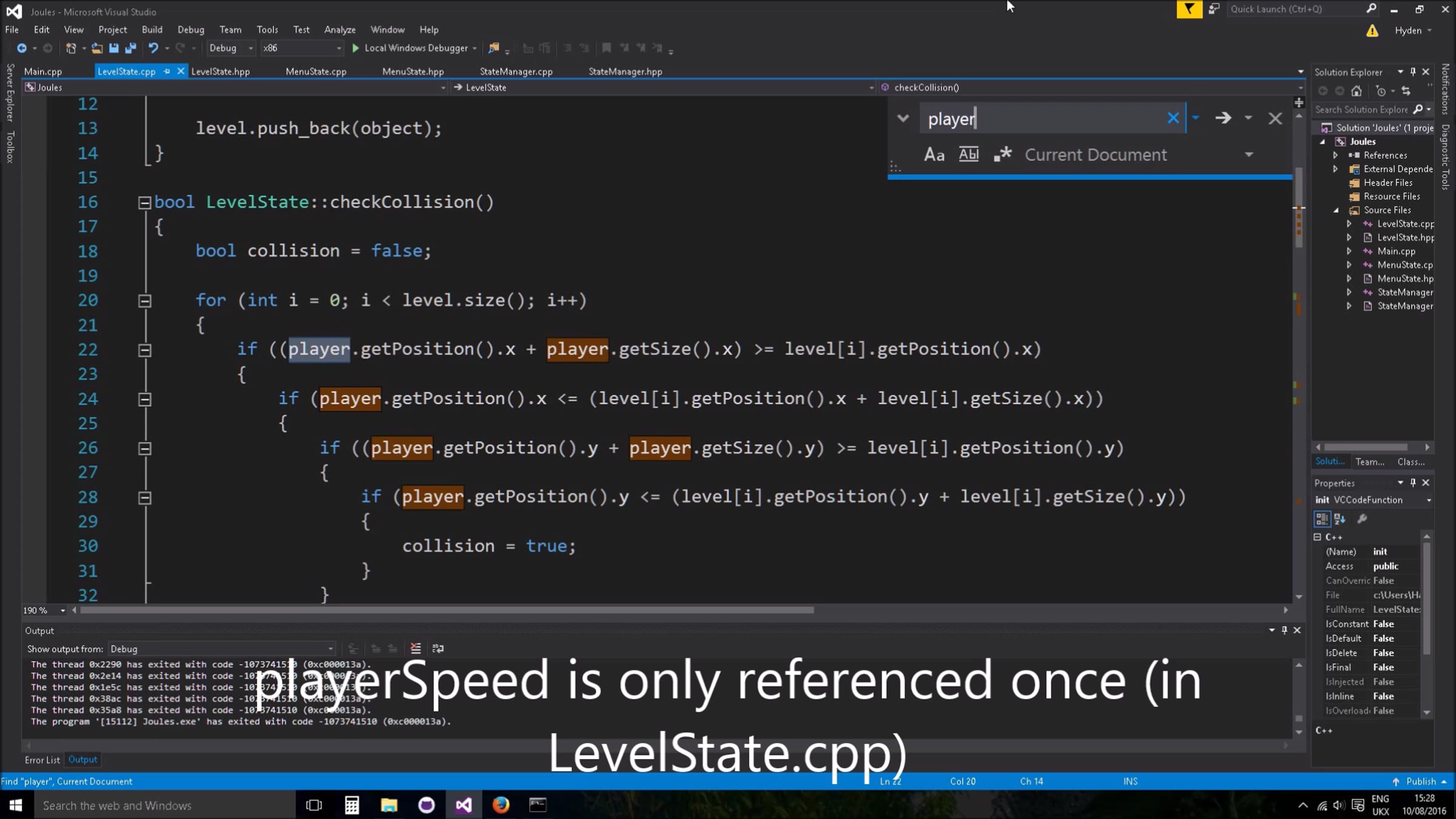Image resolution: width=1456 pixels, height=819 pixels.
Task: Clear the find search text
Action: (x=1173, y=118)
